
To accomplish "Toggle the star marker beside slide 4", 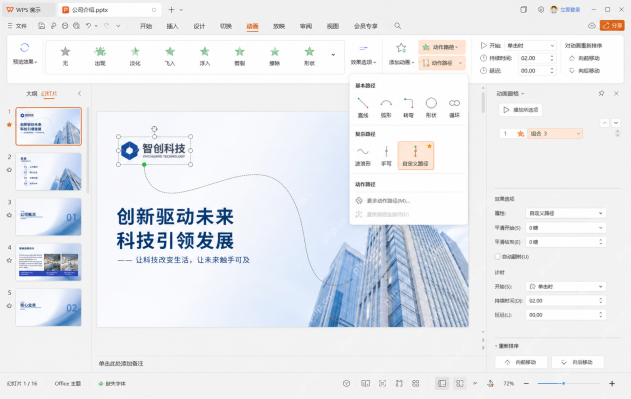I will pyautogui.click(x=9, y=260).
